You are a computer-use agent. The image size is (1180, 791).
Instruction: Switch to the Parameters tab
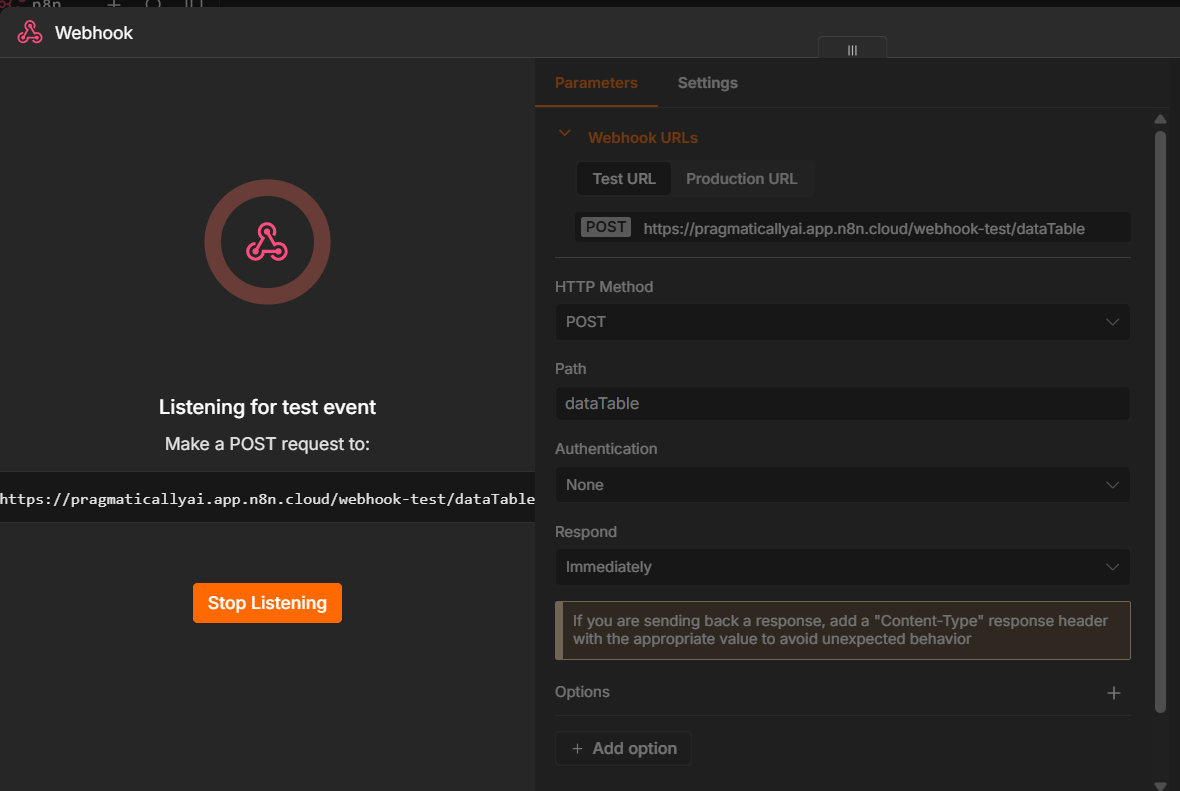(596, 83)
